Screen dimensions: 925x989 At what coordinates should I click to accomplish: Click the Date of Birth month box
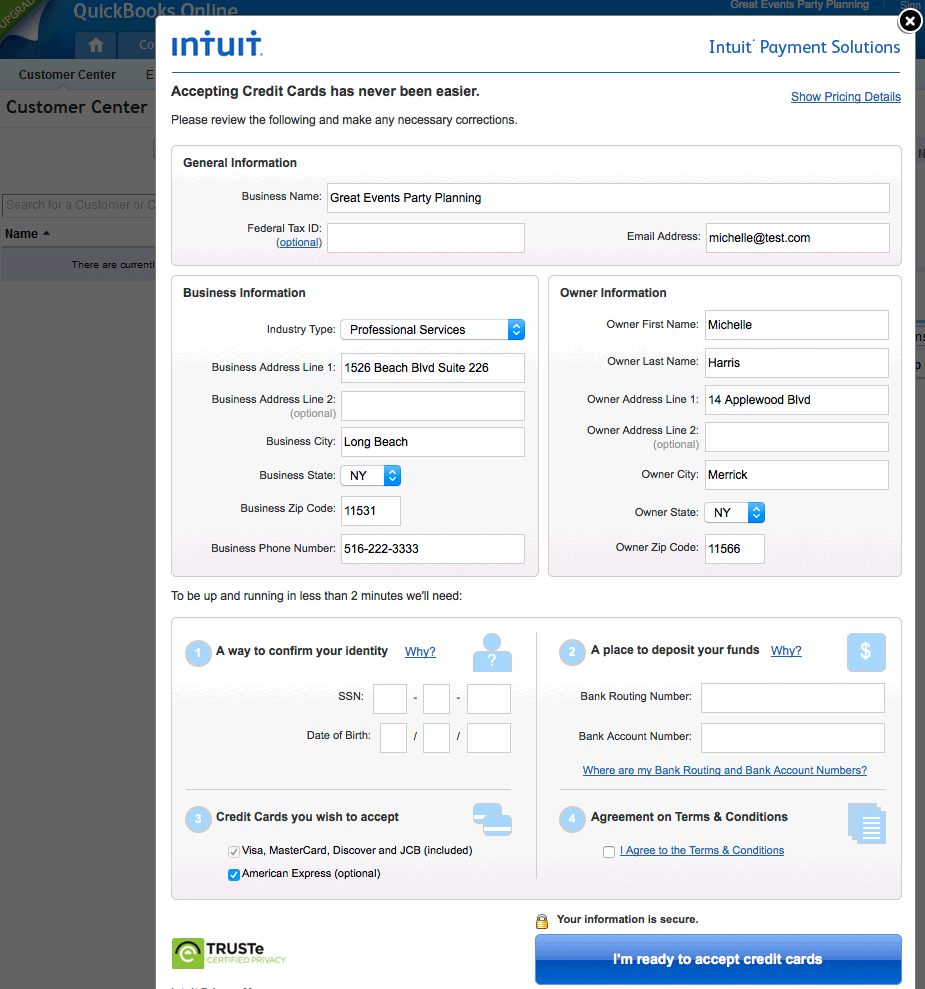[393, 738]
